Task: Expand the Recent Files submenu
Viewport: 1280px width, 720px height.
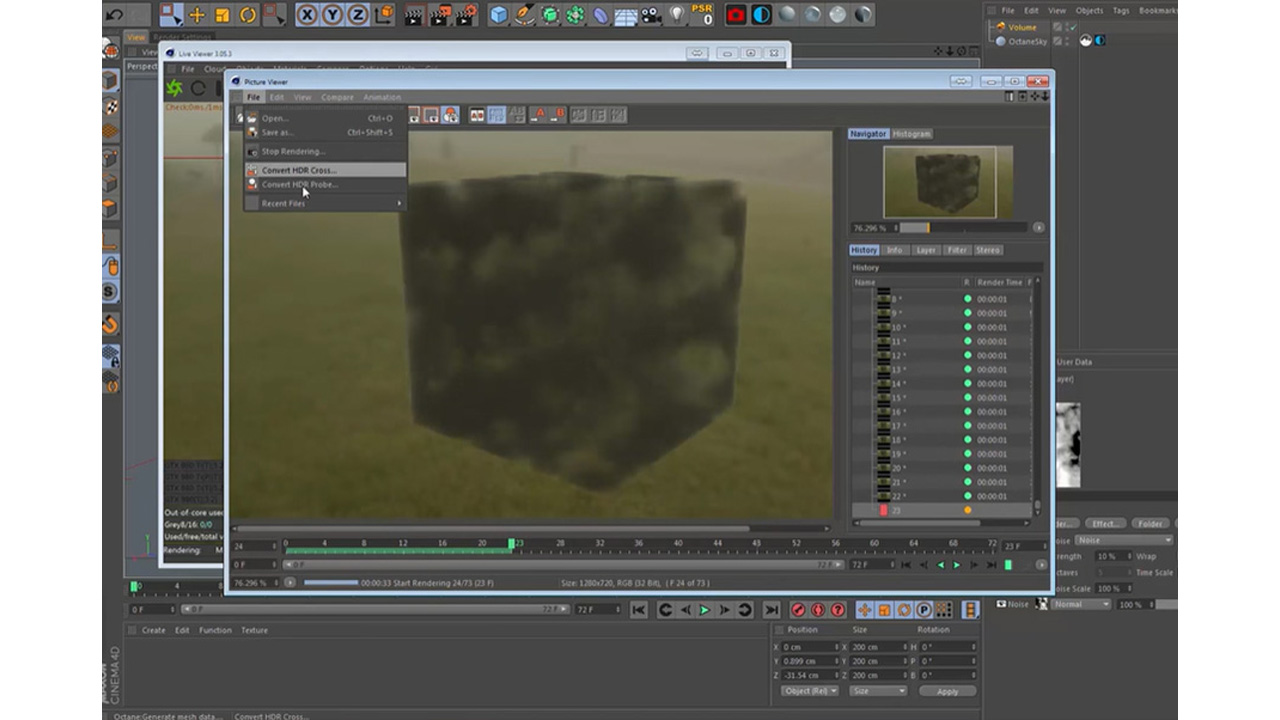Action: coord(325,203)
